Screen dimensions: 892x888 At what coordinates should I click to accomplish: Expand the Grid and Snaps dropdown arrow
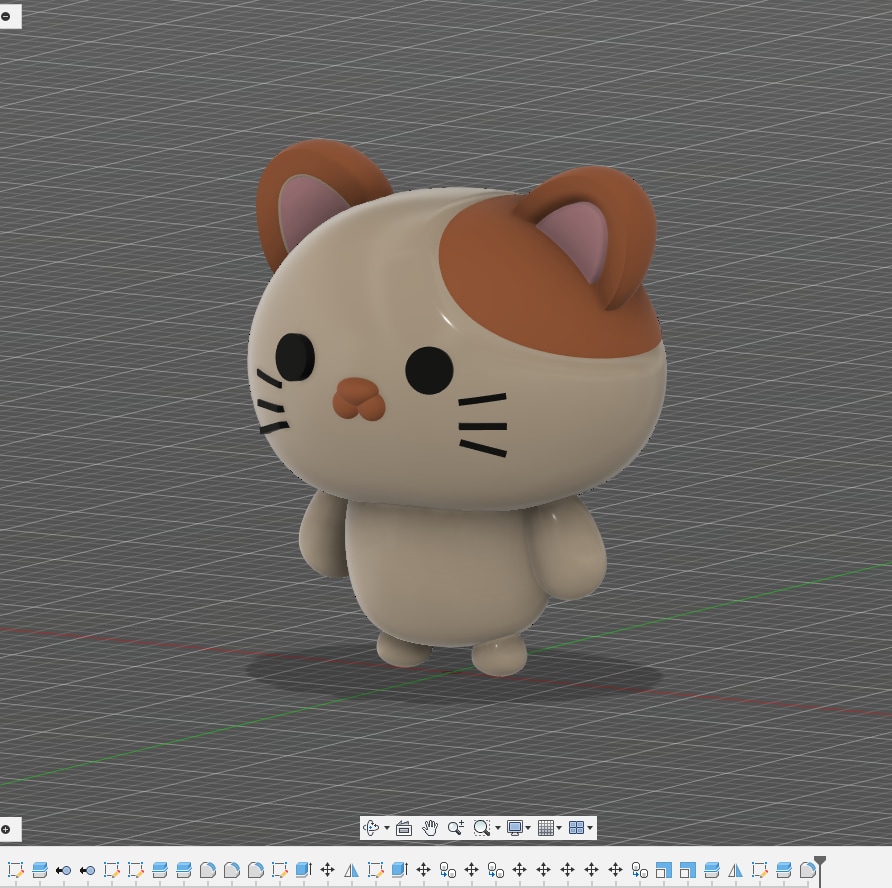click(x=559, y=828)
